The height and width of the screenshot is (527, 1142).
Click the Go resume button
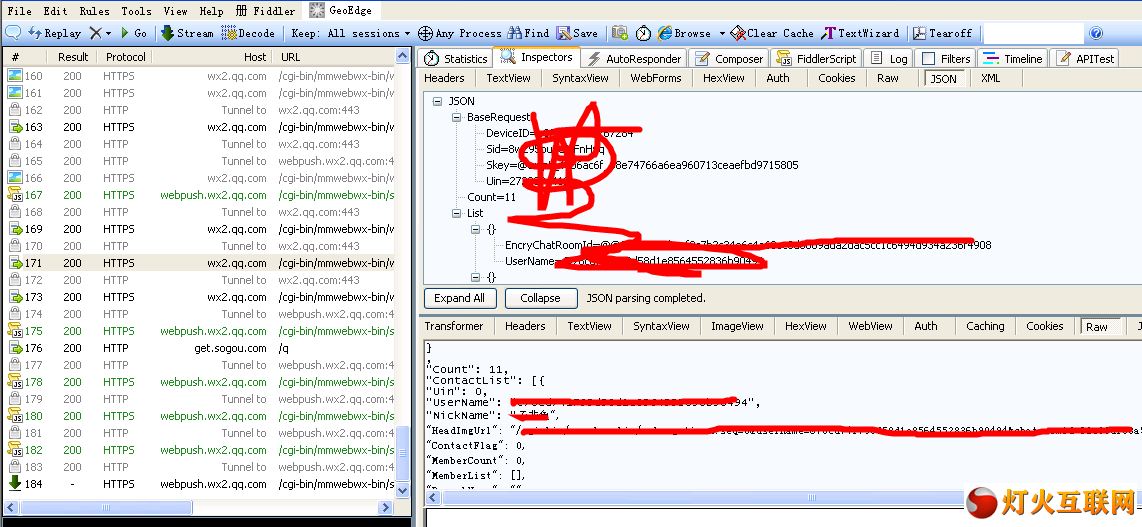133,33
